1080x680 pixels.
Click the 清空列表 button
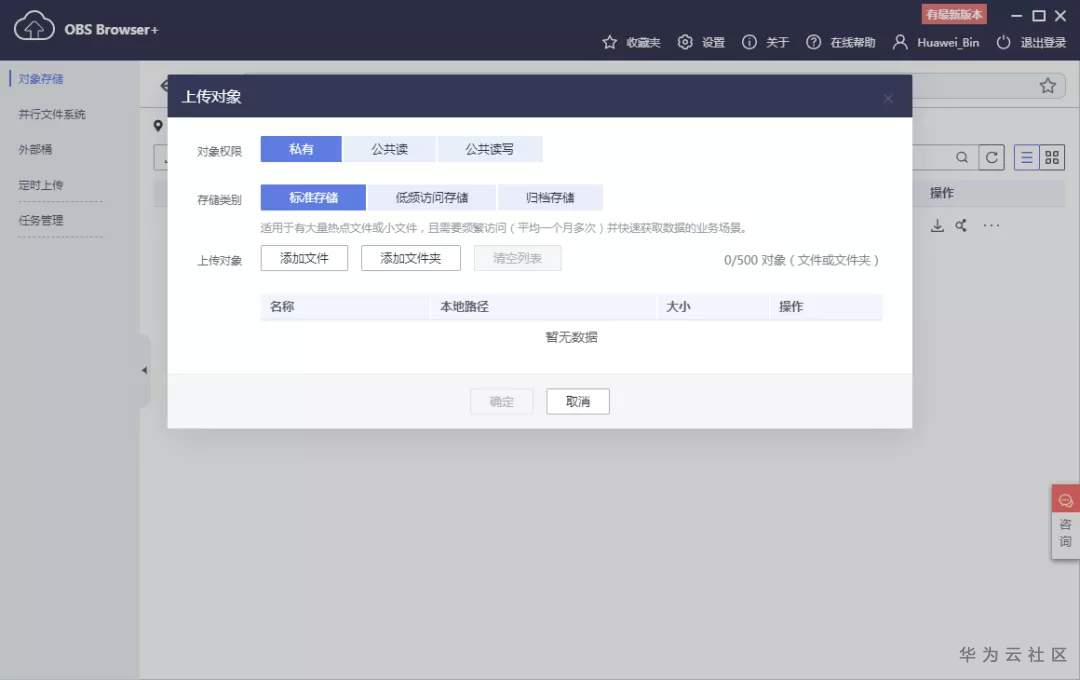[517, 258]
